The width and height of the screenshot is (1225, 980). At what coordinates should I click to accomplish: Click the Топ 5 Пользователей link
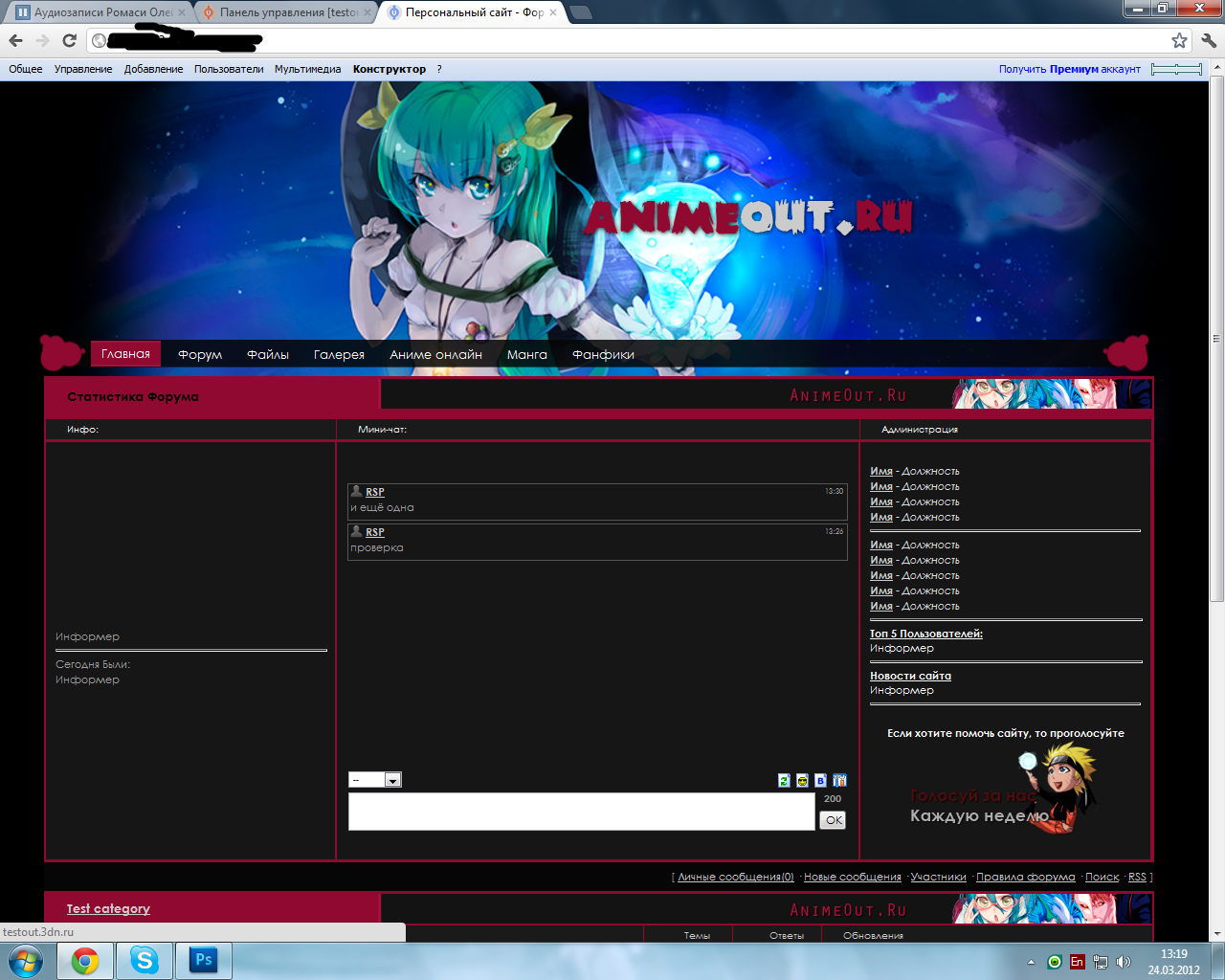click(926, 634)
